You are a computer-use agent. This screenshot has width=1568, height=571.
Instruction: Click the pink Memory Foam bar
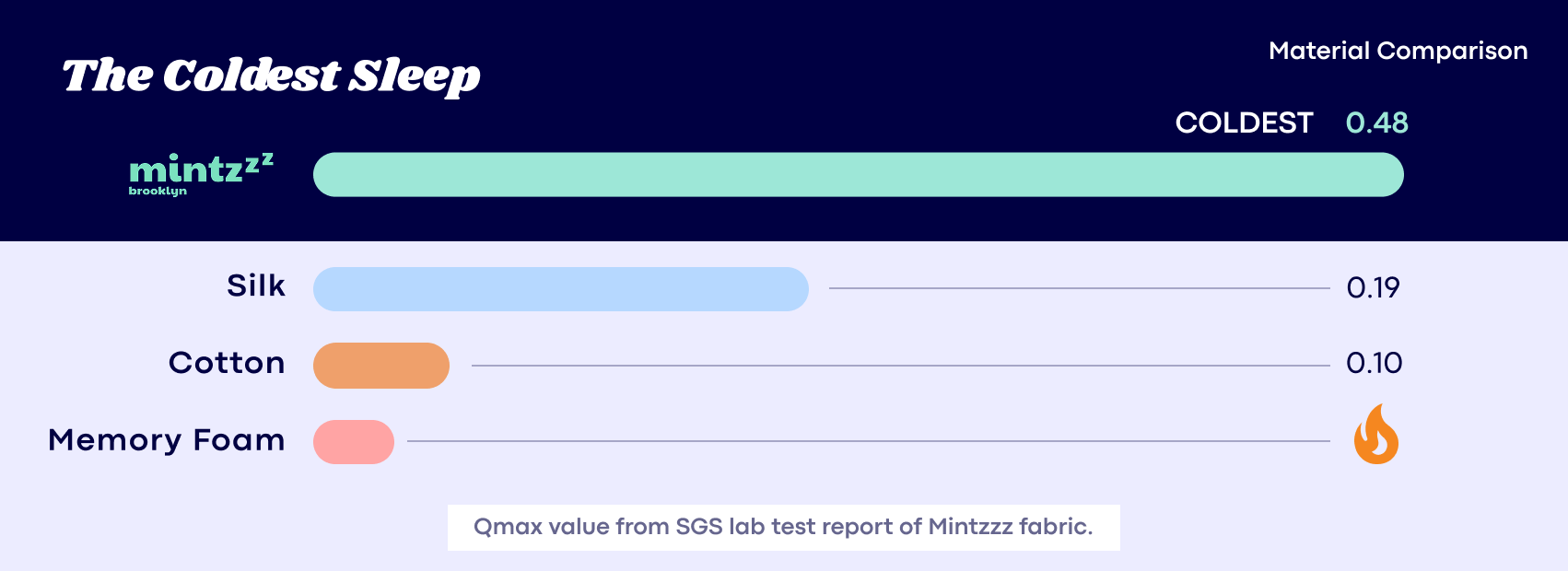[353, 442]
